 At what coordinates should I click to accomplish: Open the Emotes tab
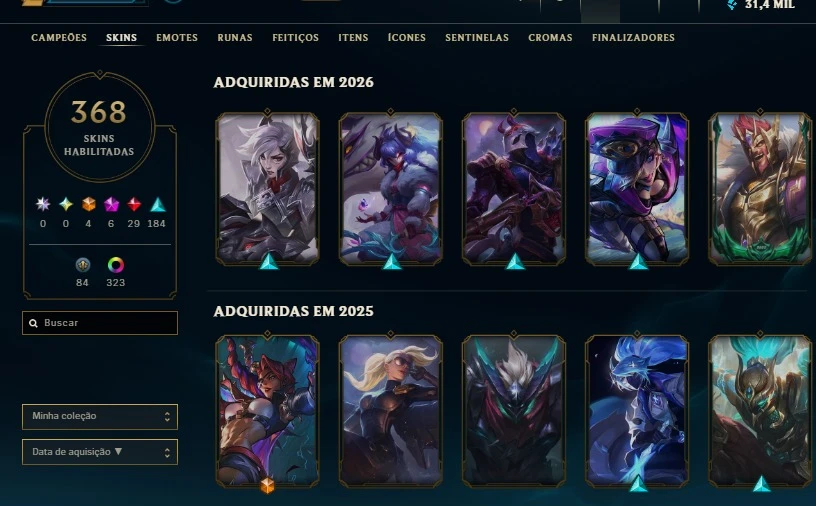pyautogui.click(x=177, y=37)
